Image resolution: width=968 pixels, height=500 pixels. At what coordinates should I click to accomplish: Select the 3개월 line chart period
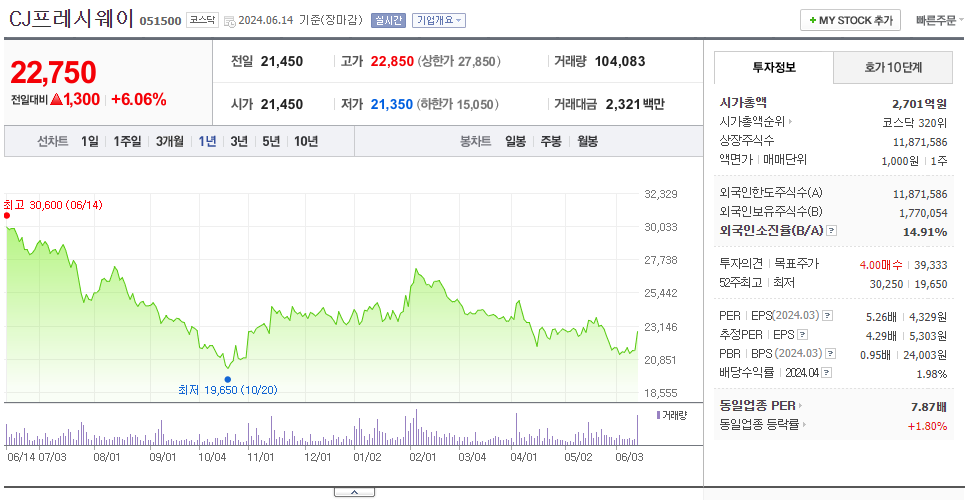coord(170,141)
